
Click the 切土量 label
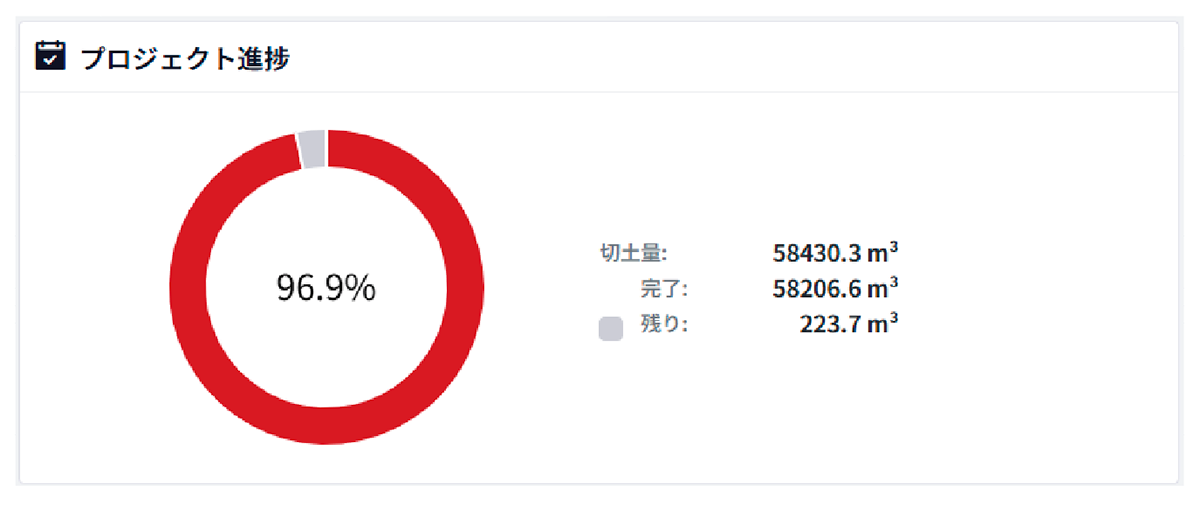(626, 252)
